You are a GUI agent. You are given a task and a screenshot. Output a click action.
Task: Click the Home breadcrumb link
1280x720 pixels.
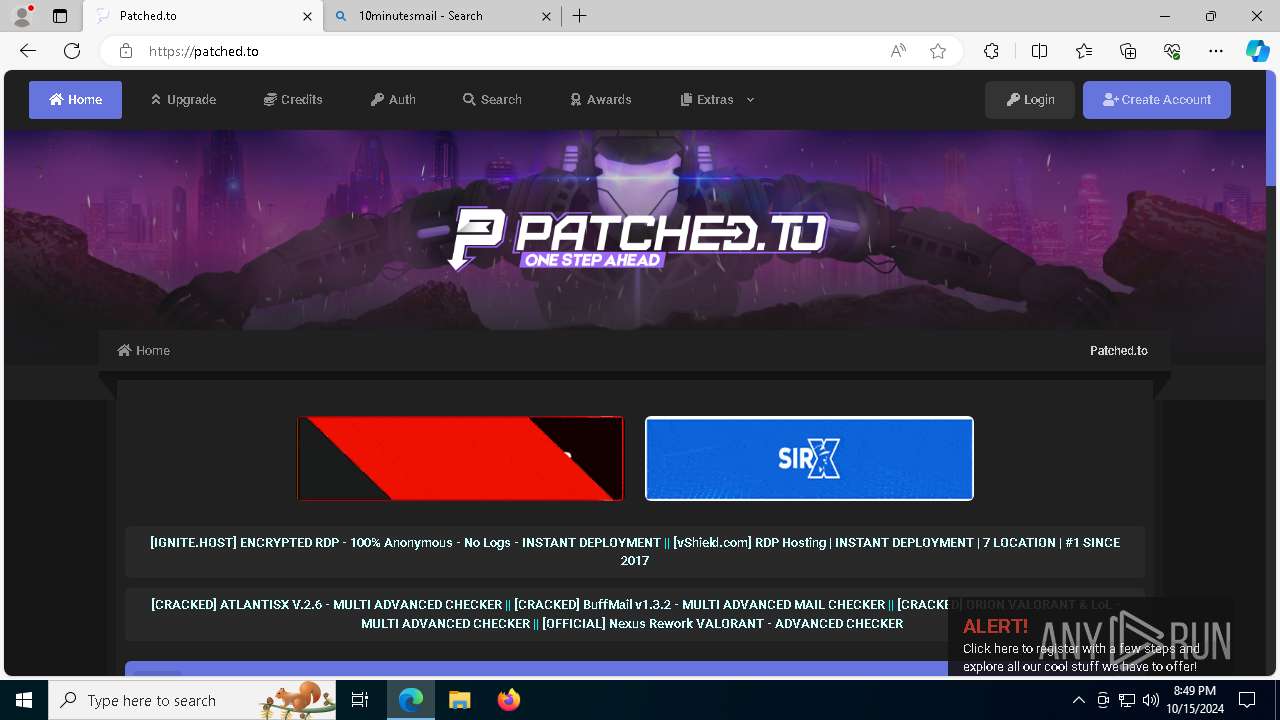[144, 350]
